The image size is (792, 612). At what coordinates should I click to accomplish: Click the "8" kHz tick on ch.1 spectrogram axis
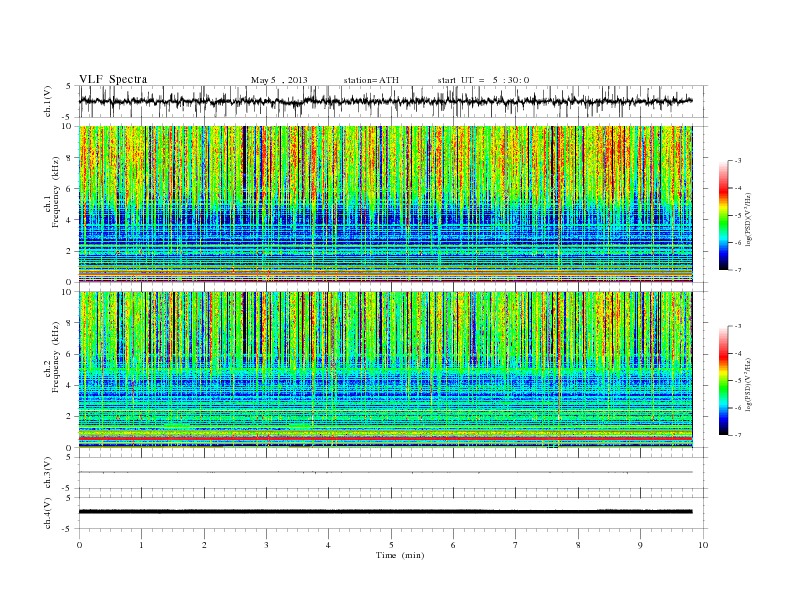[x=69, y=158]
